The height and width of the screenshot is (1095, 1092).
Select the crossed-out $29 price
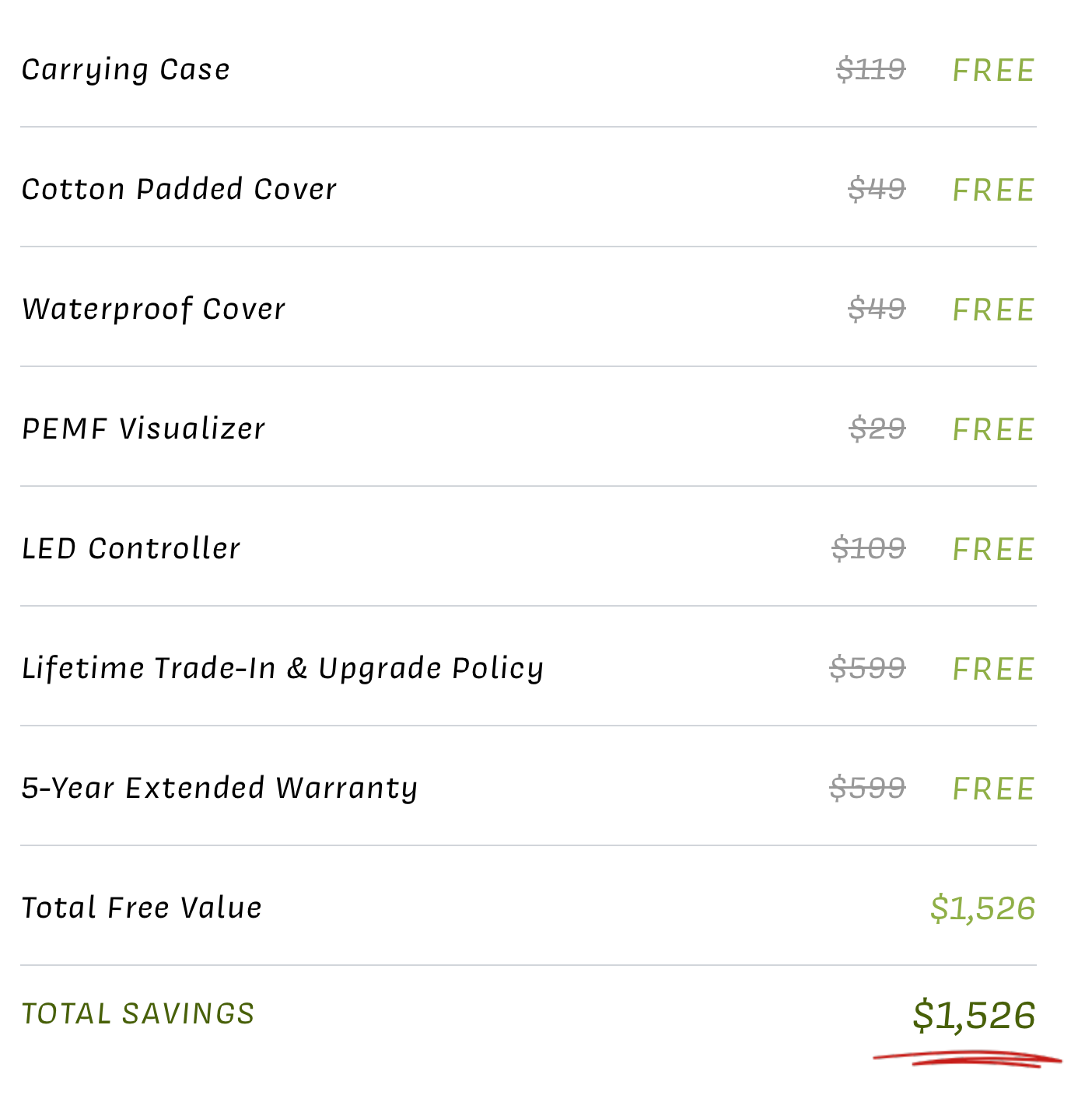pos(877,429)
